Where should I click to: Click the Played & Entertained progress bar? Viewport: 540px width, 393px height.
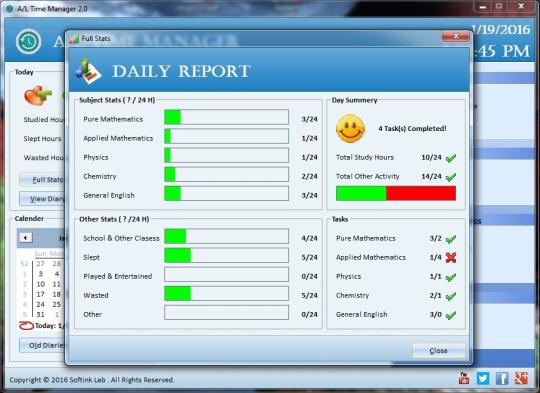click(x=226, y=275)
